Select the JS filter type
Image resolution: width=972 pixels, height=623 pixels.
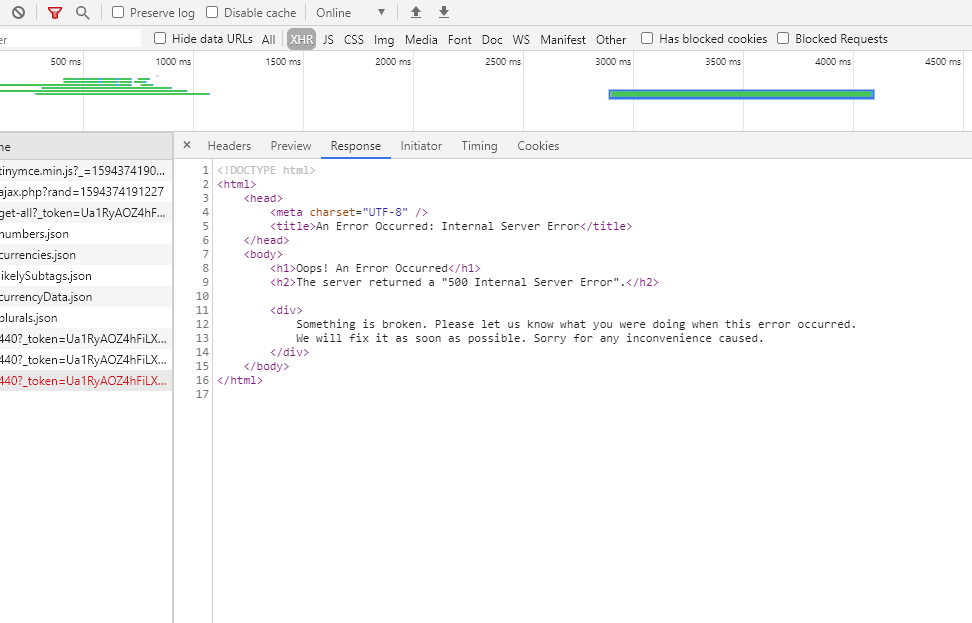point(328,40)
